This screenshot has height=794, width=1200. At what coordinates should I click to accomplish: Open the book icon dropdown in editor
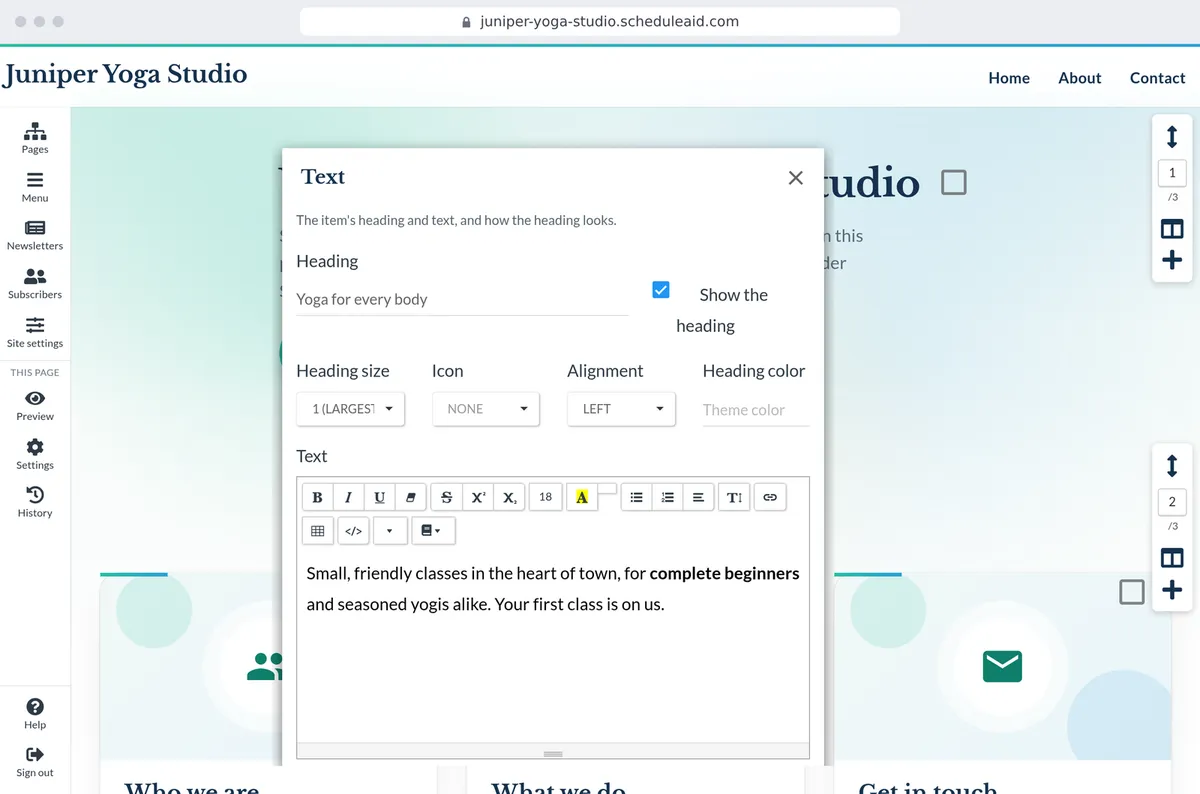point(433,531)
